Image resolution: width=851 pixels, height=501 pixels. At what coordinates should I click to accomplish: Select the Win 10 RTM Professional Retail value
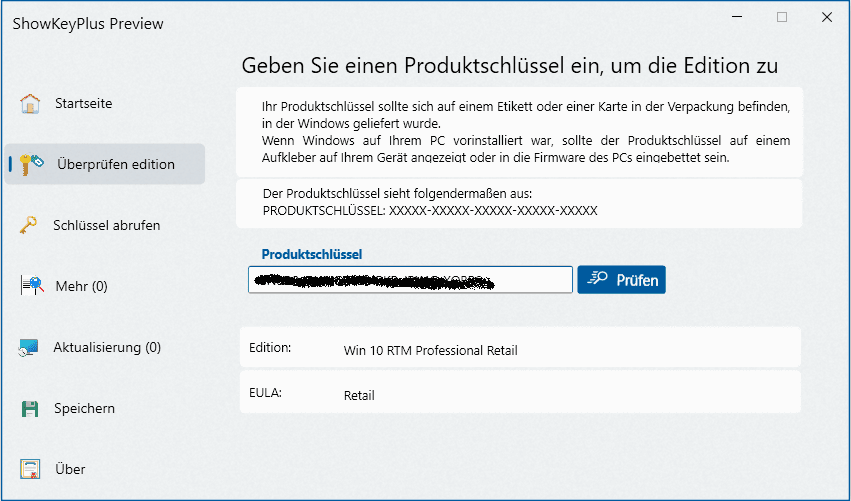coord(430,351)
